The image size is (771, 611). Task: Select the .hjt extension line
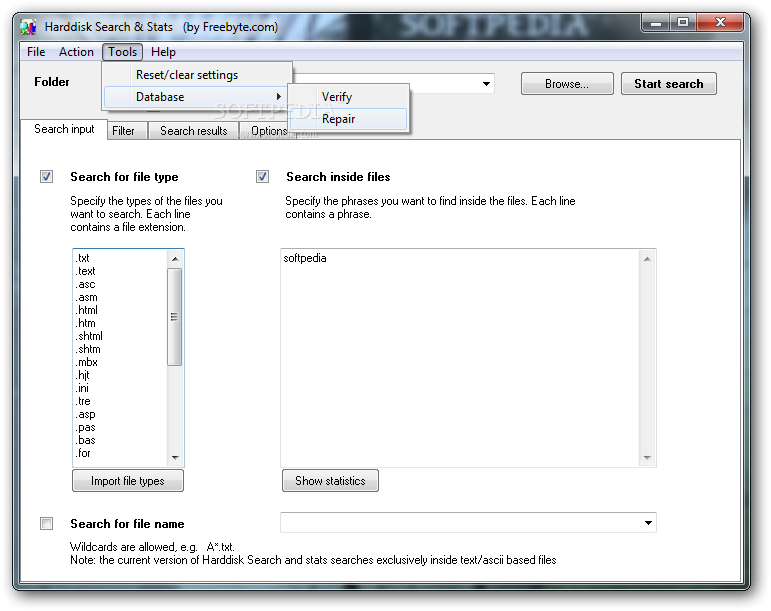pyautogui.click(x=83, y=376)
